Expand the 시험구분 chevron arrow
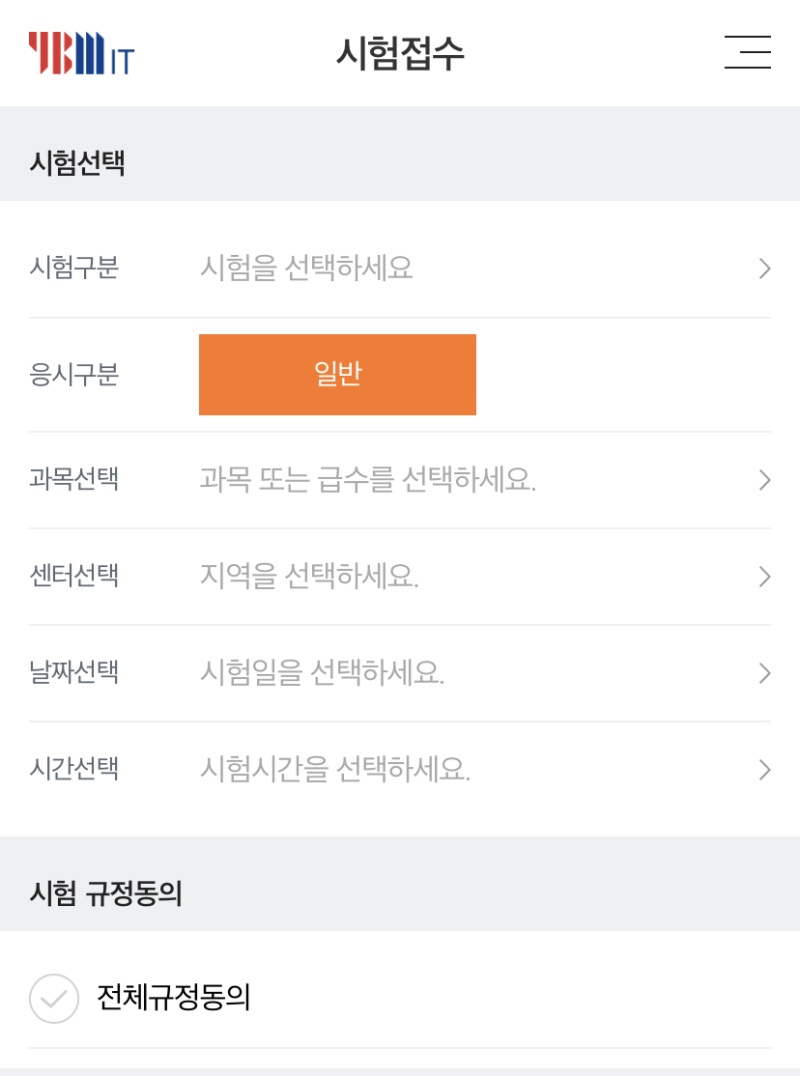The height and width of the screenshot is (1076, 800). click(765, 268)
